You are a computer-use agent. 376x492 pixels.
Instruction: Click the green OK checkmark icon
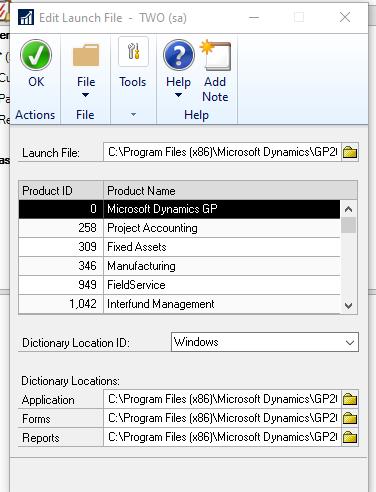[36, 55]
